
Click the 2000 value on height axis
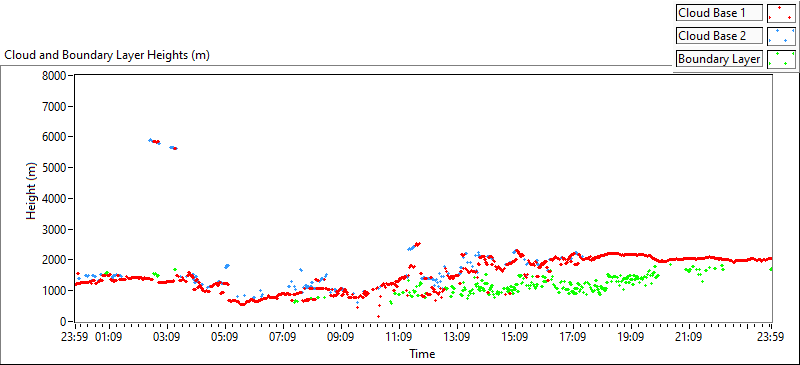pos(55,260)
